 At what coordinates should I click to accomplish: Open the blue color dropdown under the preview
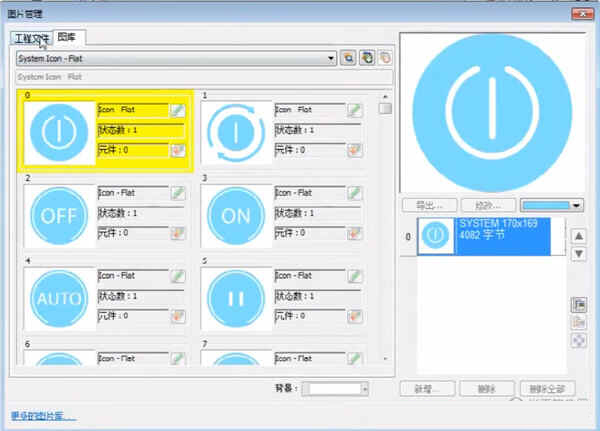552,205
